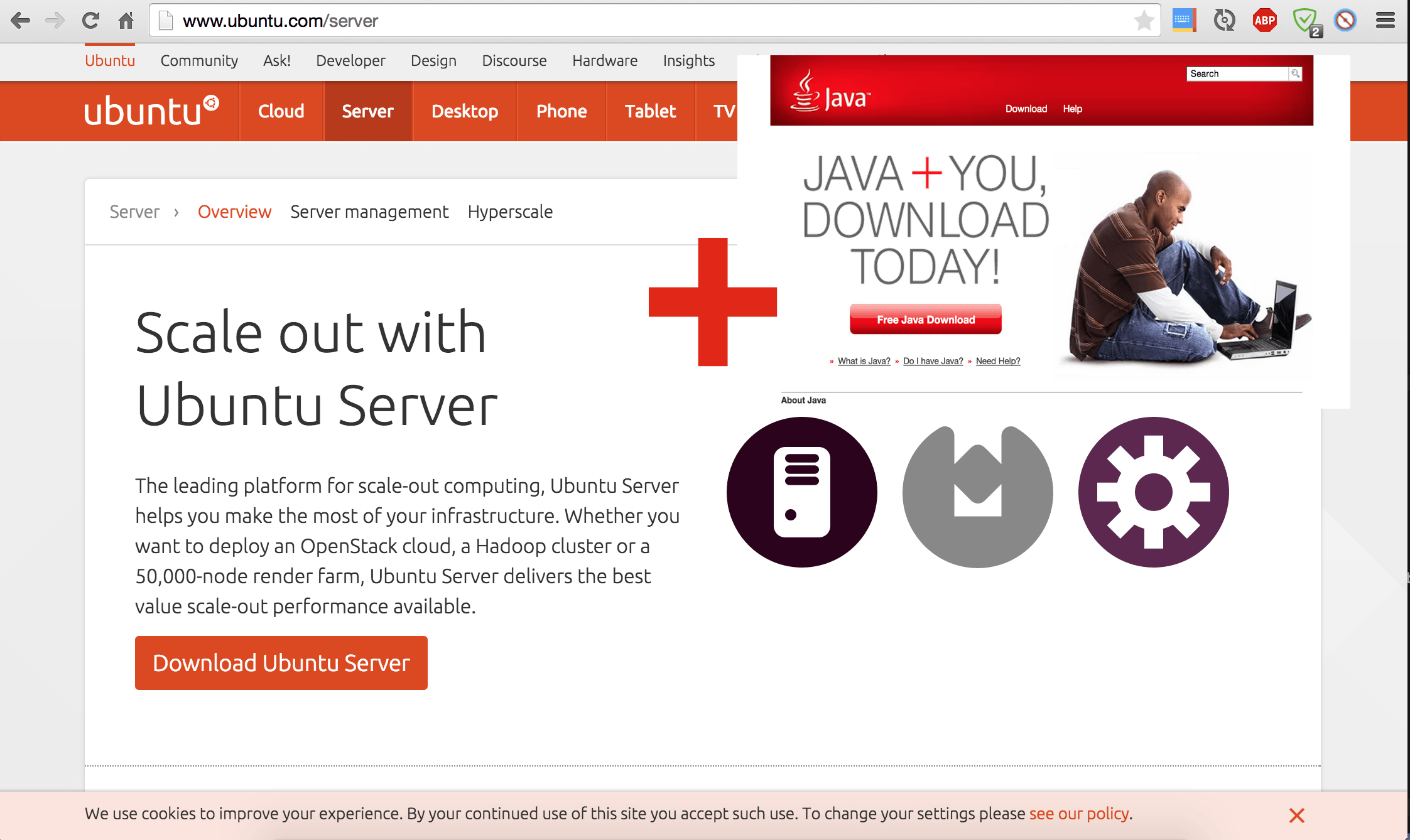Click the Java Search input box

click(x=1238, y=73)
